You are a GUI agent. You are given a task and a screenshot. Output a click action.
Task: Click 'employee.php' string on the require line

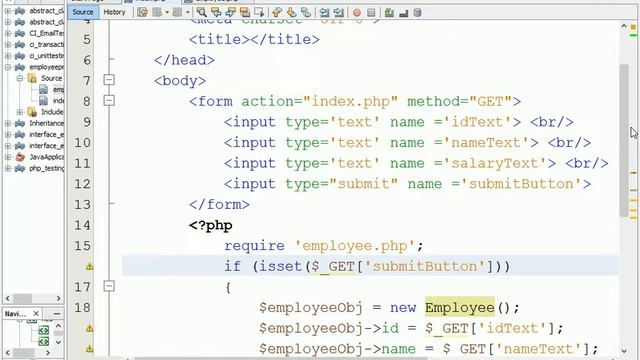click(355, 246)
